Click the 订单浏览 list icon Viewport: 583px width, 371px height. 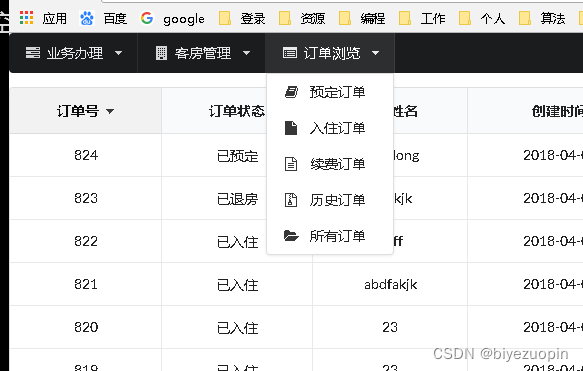coord(290,53)
